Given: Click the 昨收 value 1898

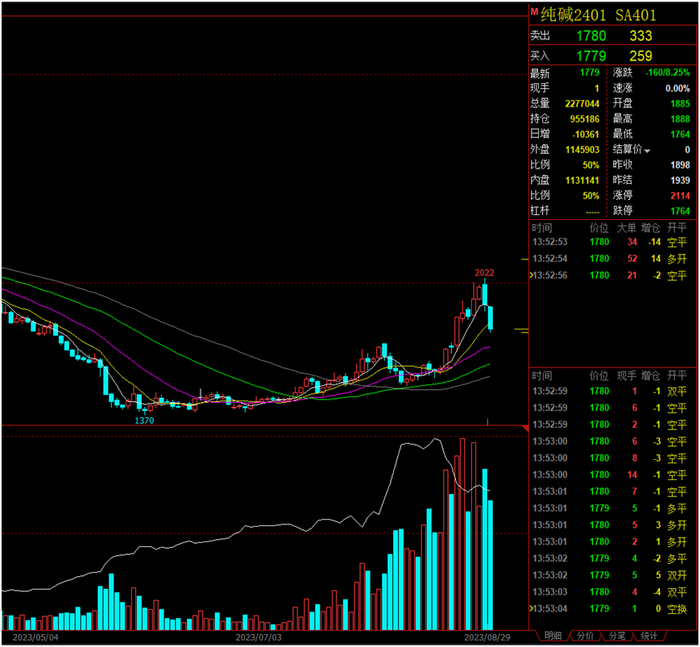Looking at the screenshot, I should point(680,165).
